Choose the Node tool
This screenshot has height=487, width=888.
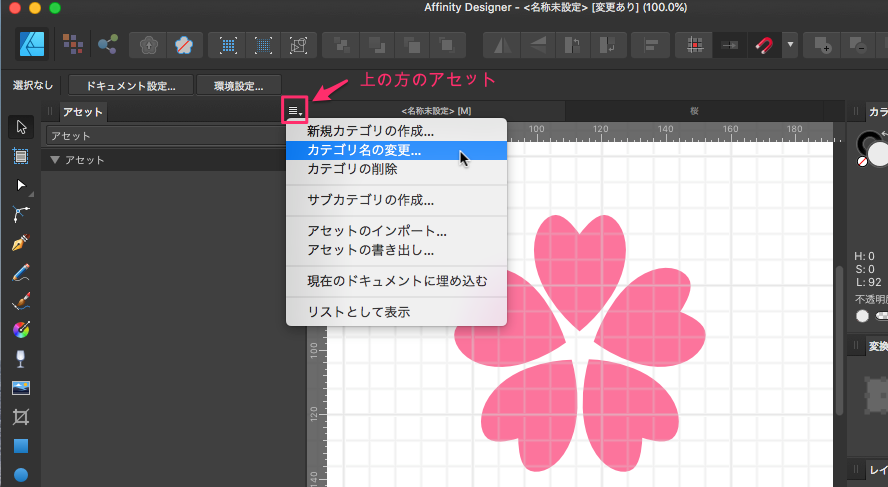pyautogui.click(x=21, y=185)
